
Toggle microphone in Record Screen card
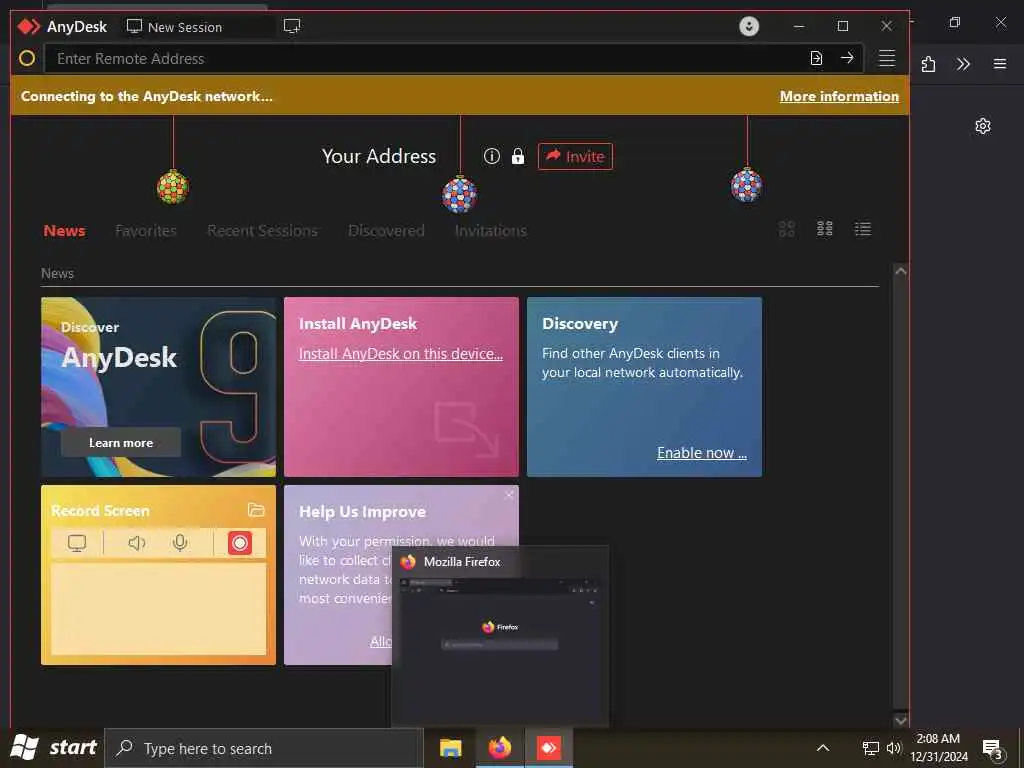click(180, 543)
